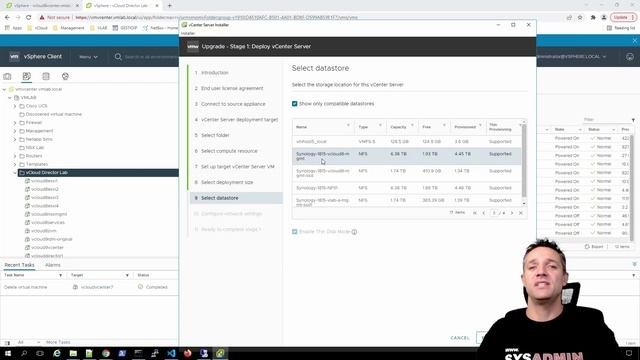Image resolution: width=640 pixels, height=360 pixels.
Task: Go to first page of datastores
Action: tap(475, 213)
